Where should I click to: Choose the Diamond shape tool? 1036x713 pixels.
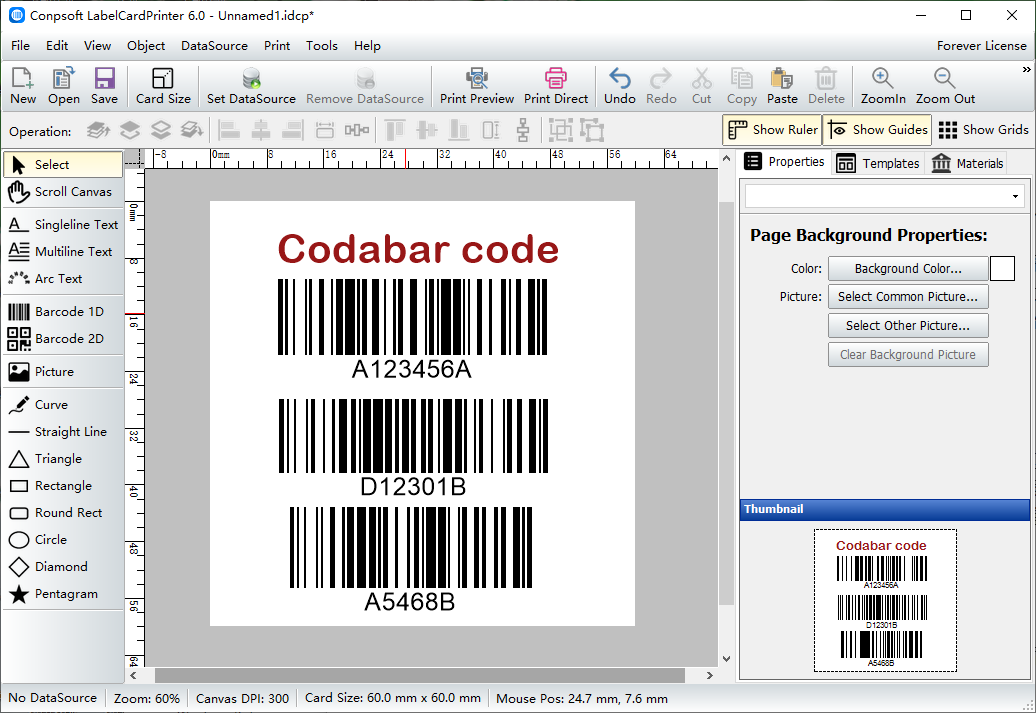[63, 567]
